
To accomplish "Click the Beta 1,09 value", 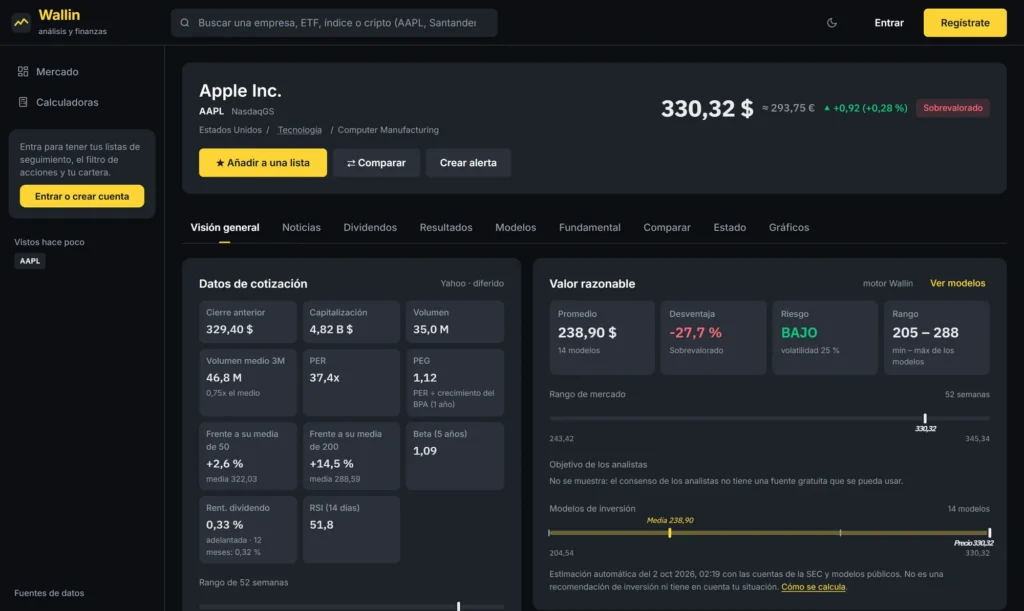I will [424, 451].
